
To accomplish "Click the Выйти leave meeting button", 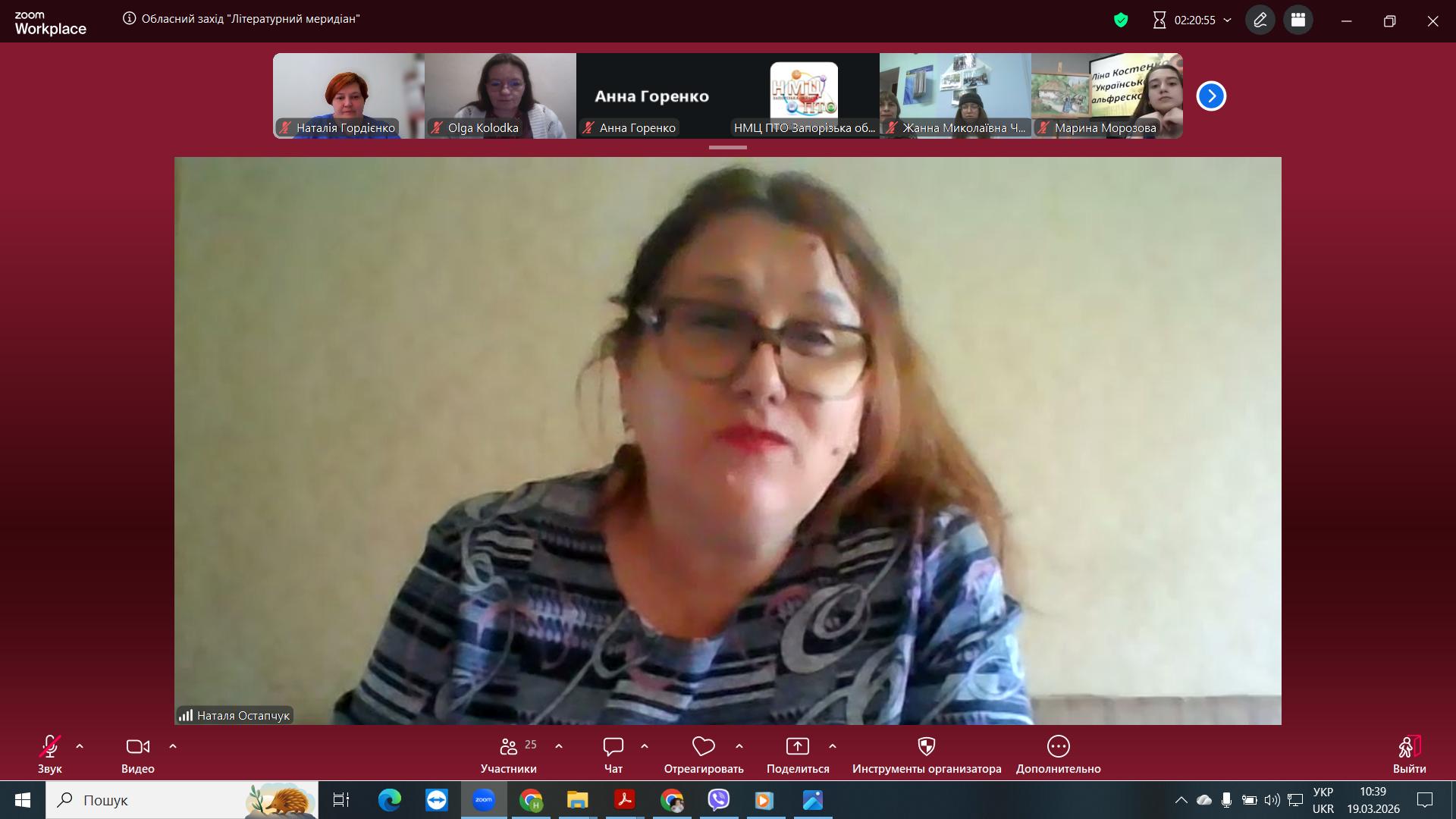I will [1409, 747].
